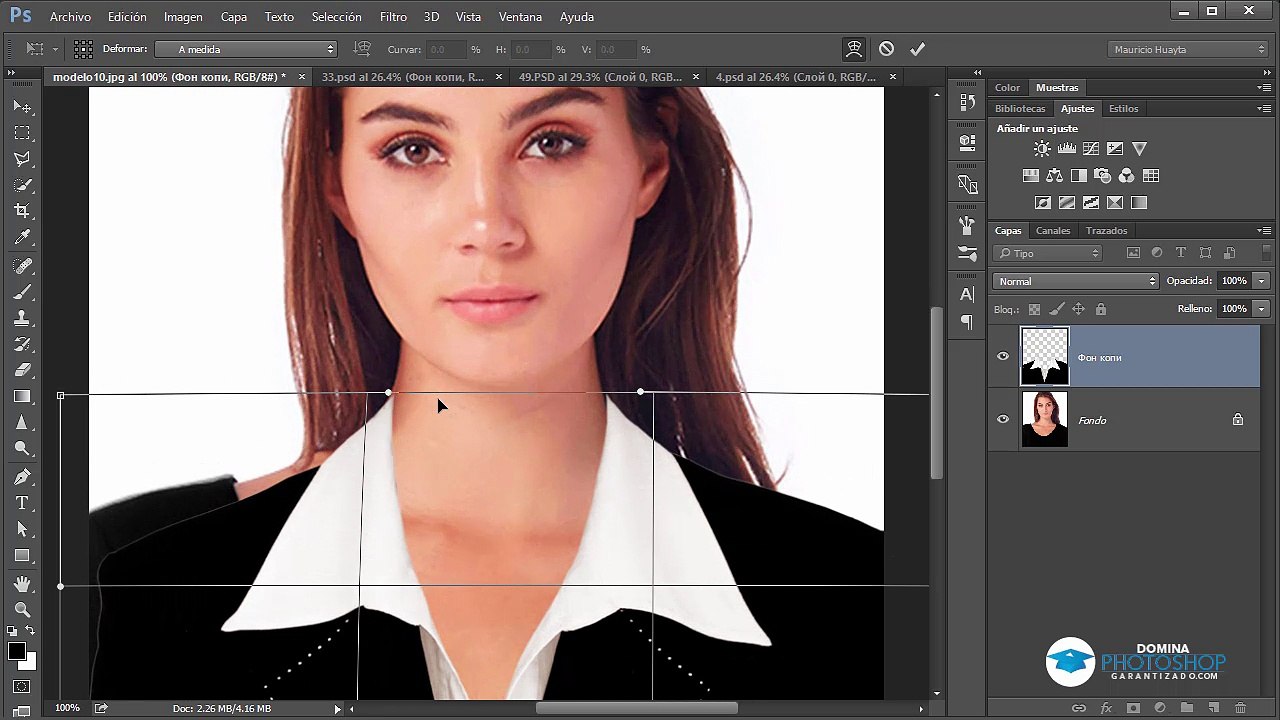Add a Brightness/Contrast adjustment

click(1042, 149)
